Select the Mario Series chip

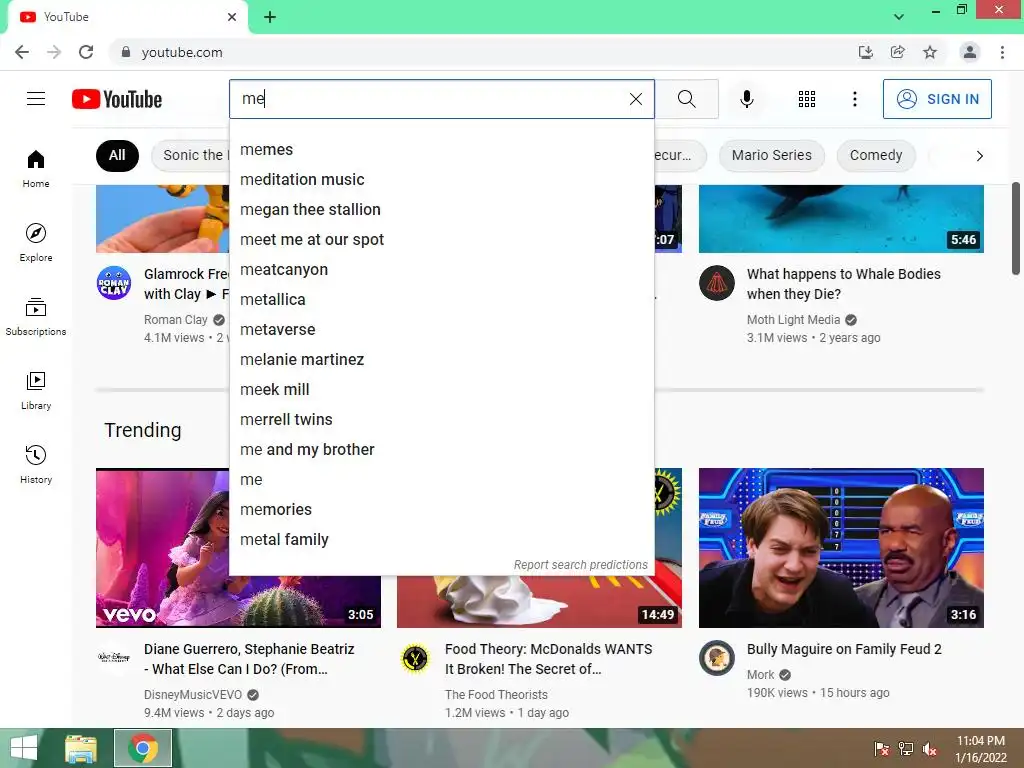click(771, 155)
